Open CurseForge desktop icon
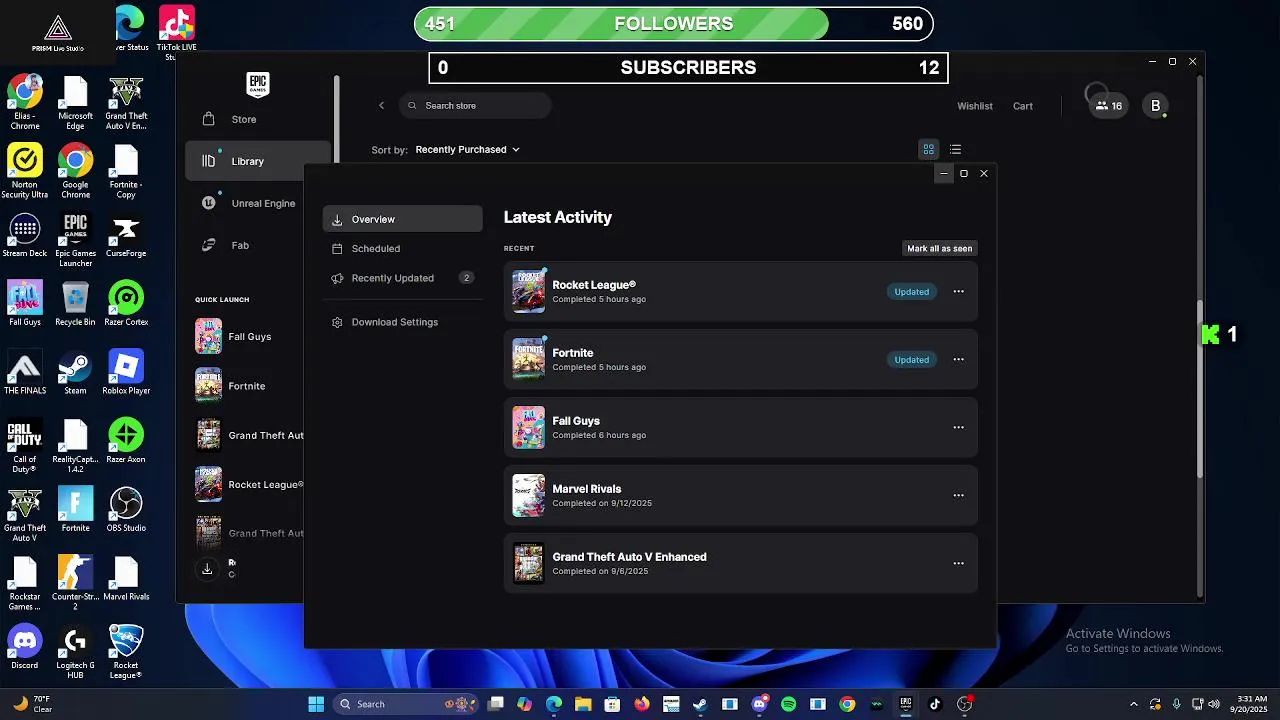The image size is (1280, 720). click(126, 236)
